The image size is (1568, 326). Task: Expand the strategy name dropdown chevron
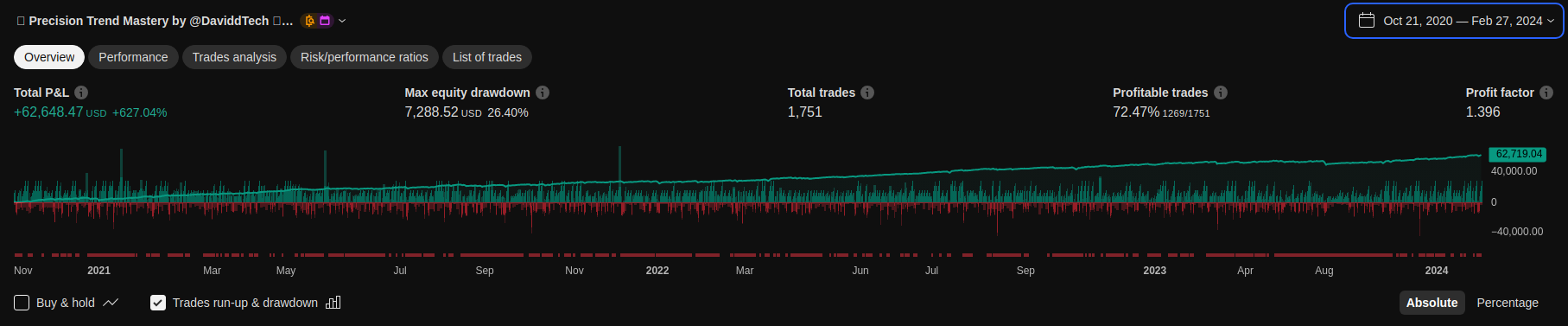click(x=342, y=21)
